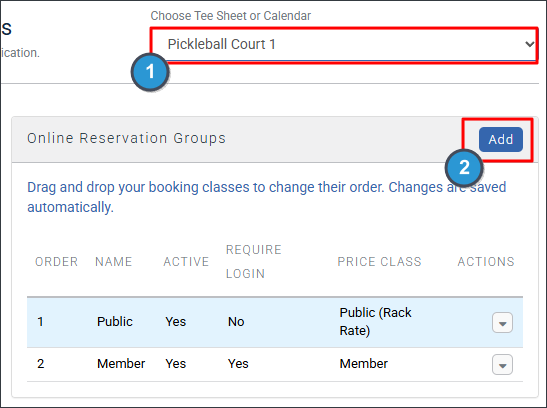Click the ACTIVE column header

(186, 262)
